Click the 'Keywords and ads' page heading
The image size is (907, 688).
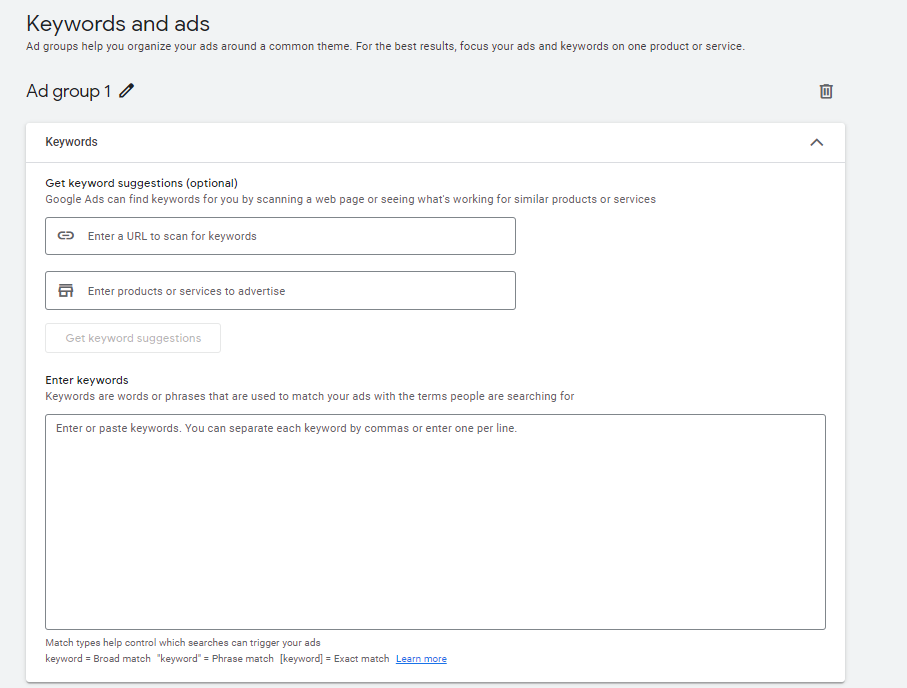(118, 23)
